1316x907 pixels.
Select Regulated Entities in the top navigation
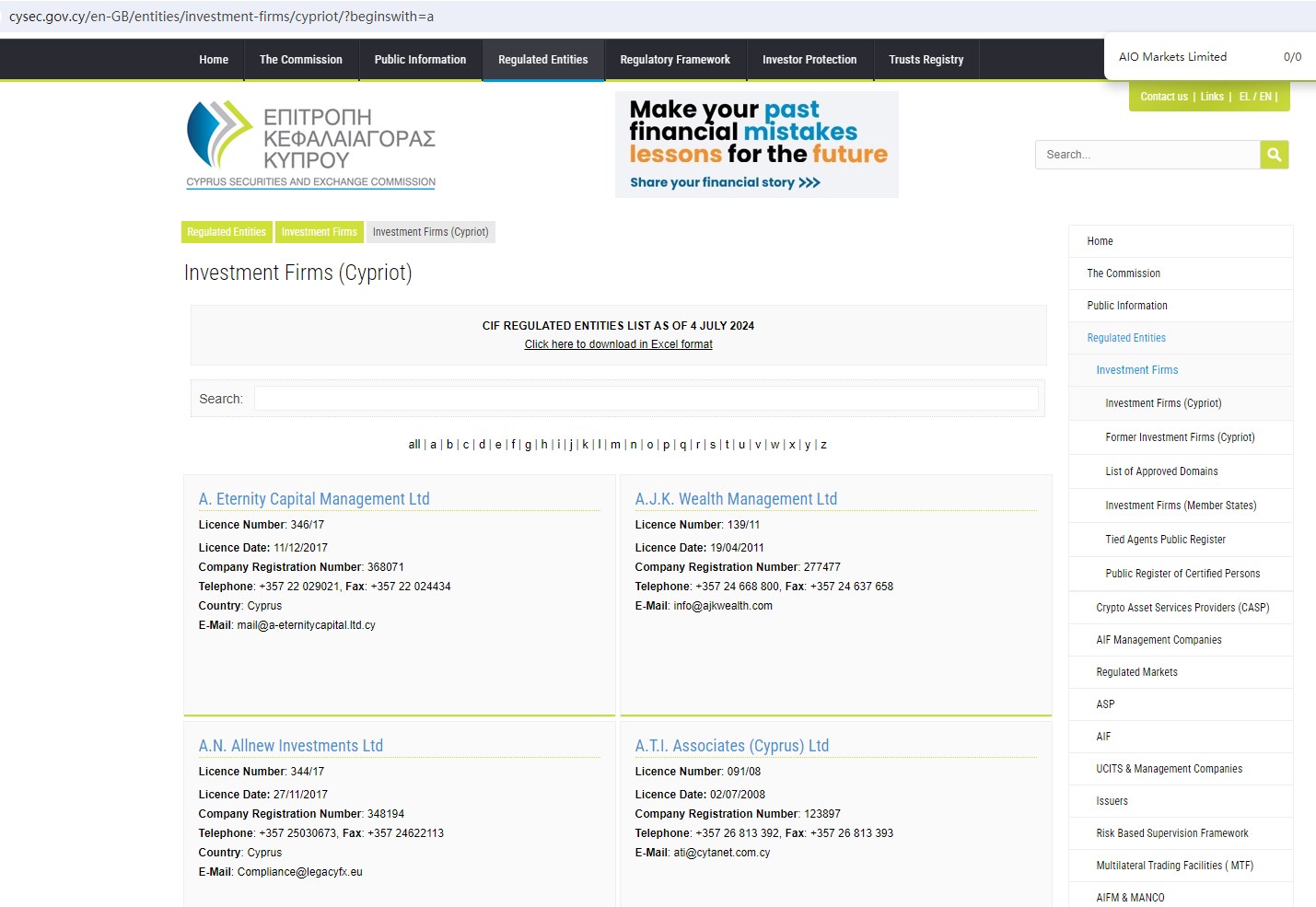click(x=543, y=60)
